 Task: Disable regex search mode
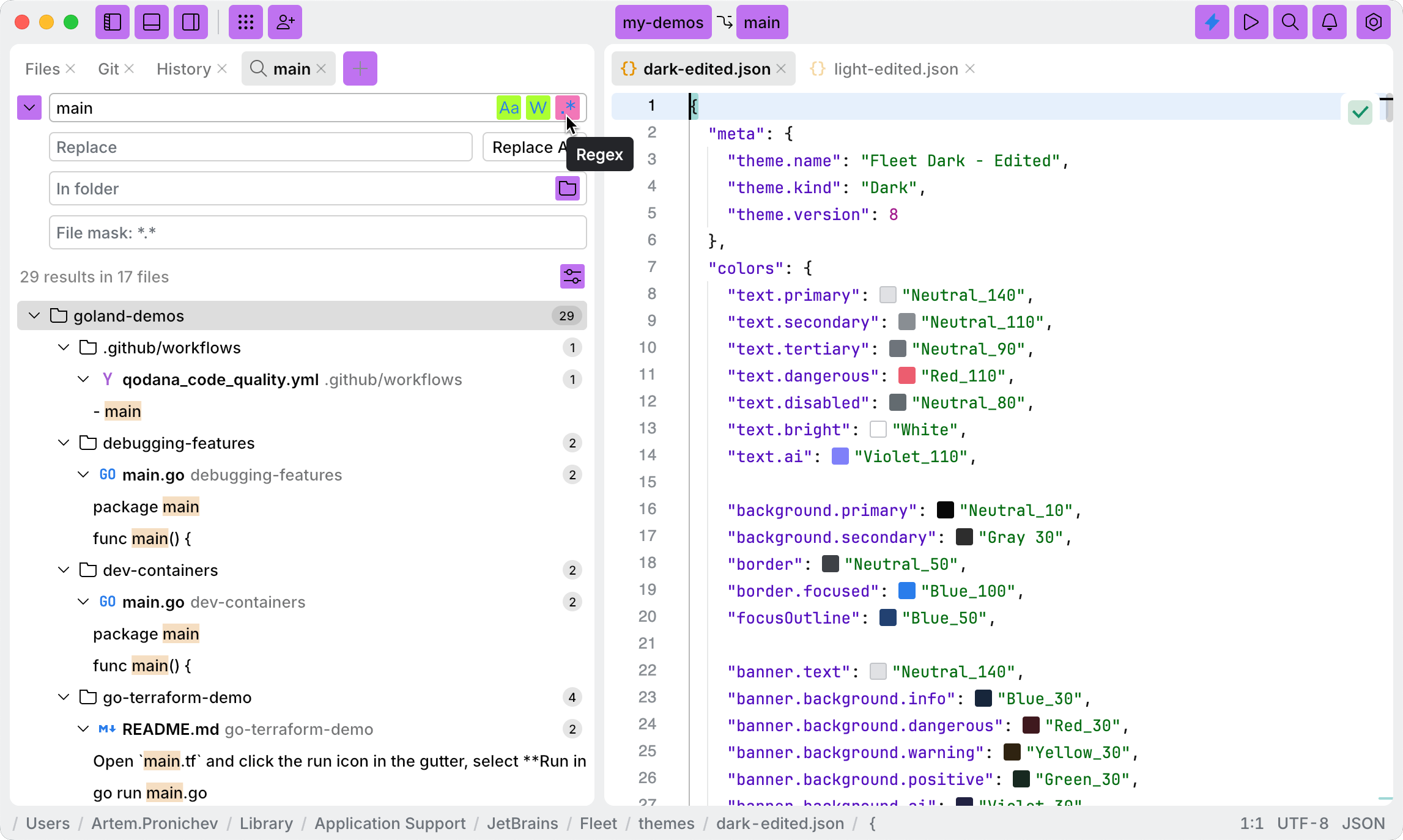(x=567, y=107)
